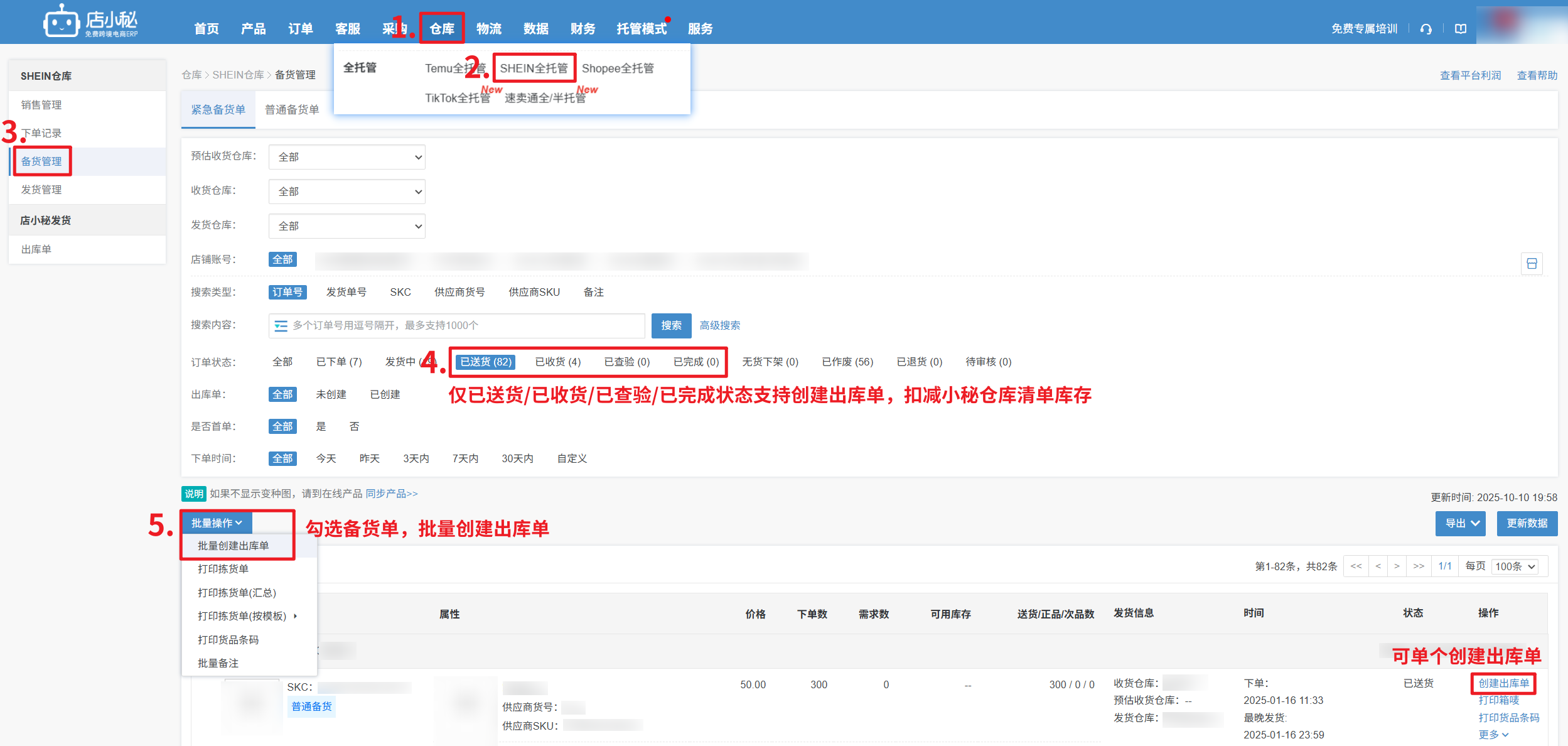This screenshot has width=1568, height=746.
Task: Open the 预估收货仓库 dropdown
Action: (346, 157)
